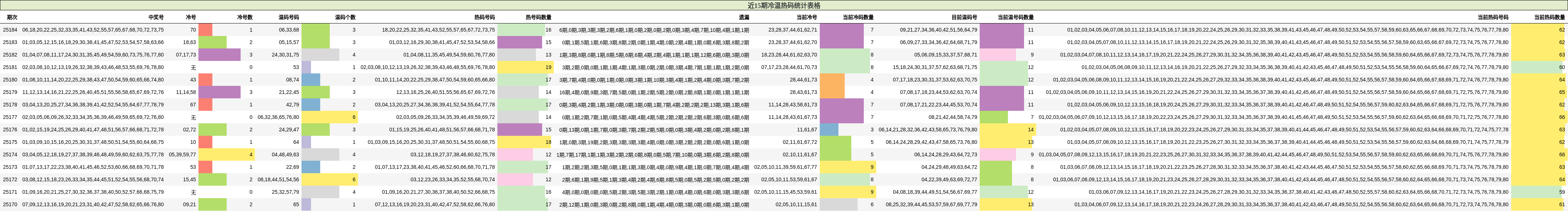The image size is (1568, 211).
Task: Click the 冷号 column header
Action: 190,17
